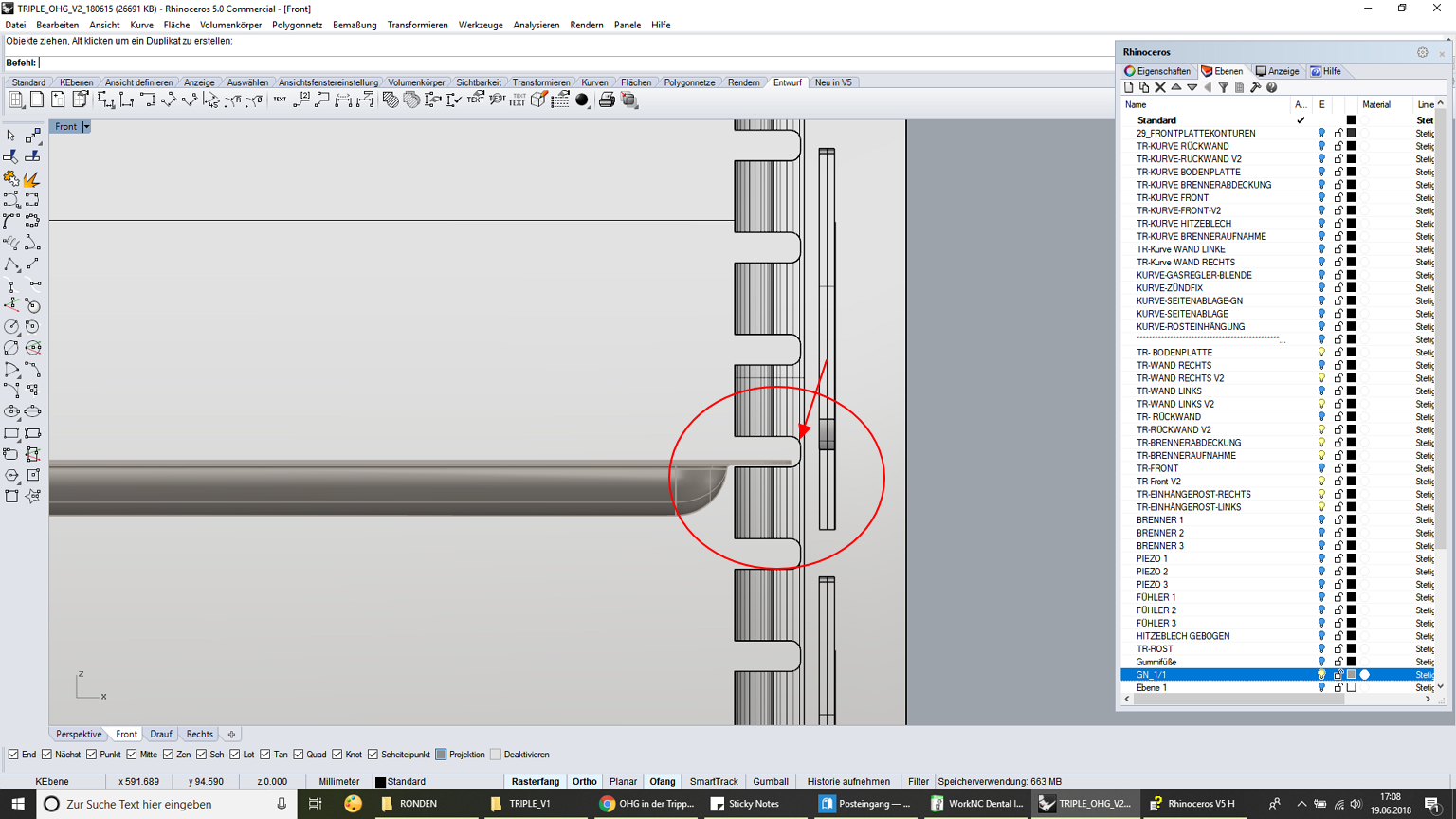Click the black render sphere icon
Viewport: 1456px width, 819px height.
click(582, 100)
